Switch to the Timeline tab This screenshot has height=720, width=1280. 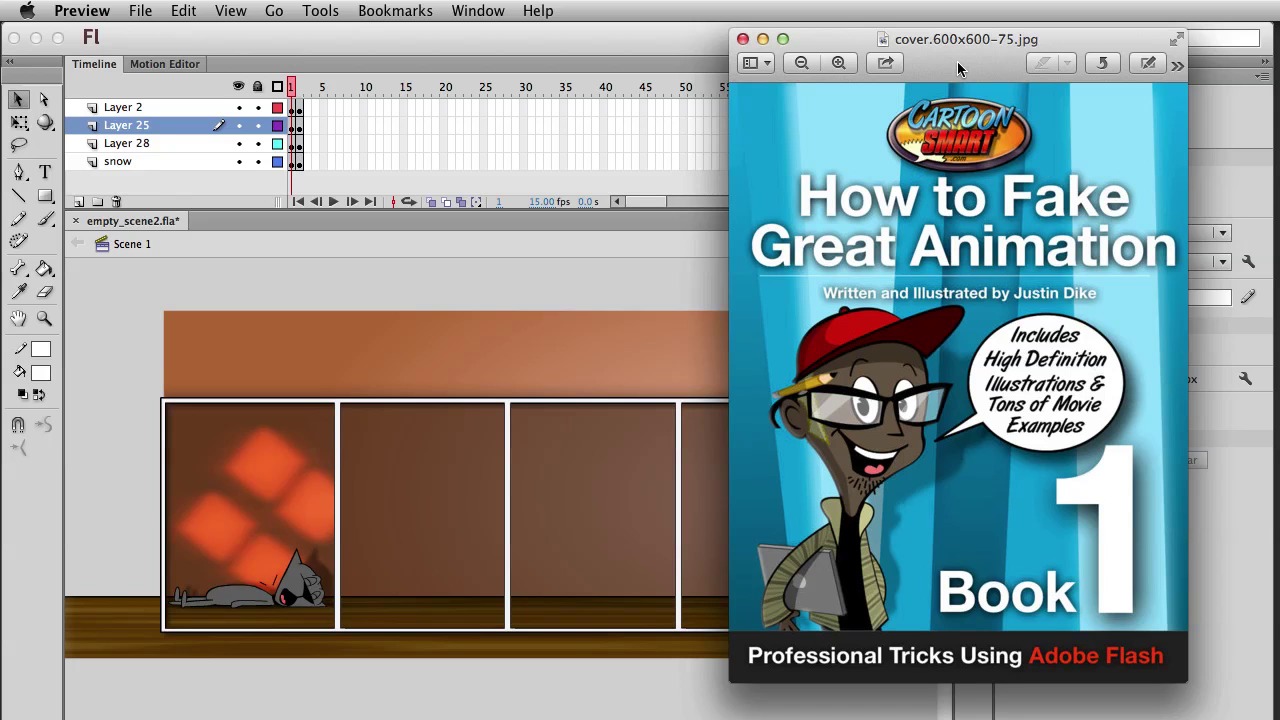coord(94,64)
